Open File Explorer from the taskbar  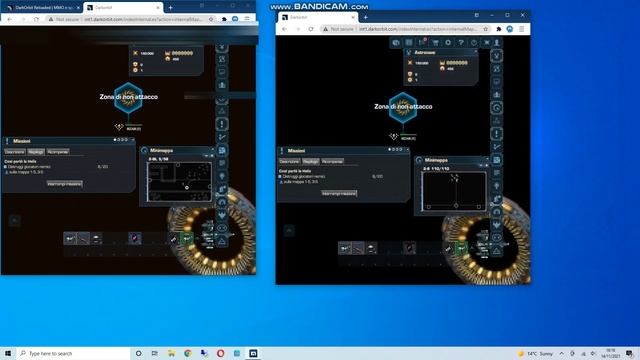(x=171, y=353)
